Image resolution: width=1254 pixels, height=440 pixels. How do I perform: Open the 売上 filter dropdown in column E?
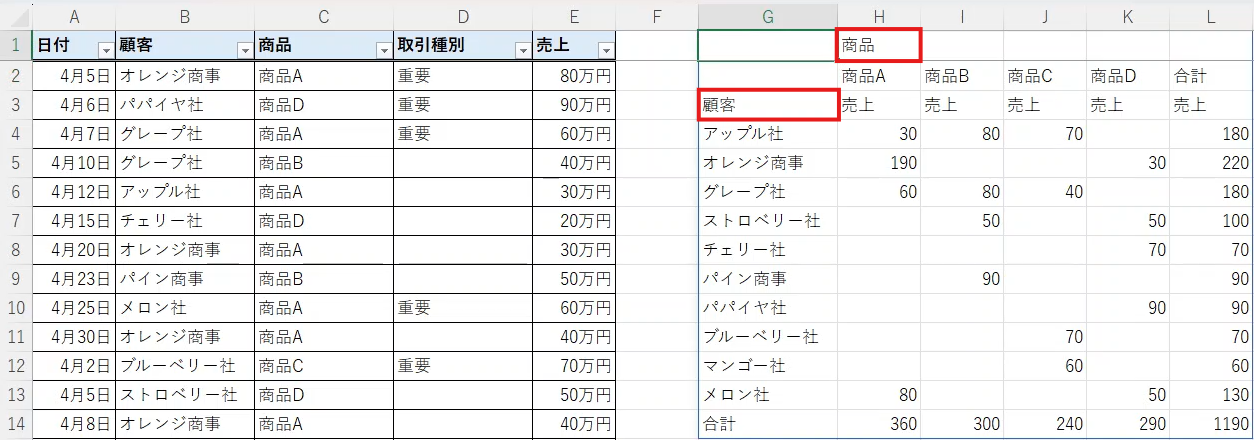tap(604, 50)
